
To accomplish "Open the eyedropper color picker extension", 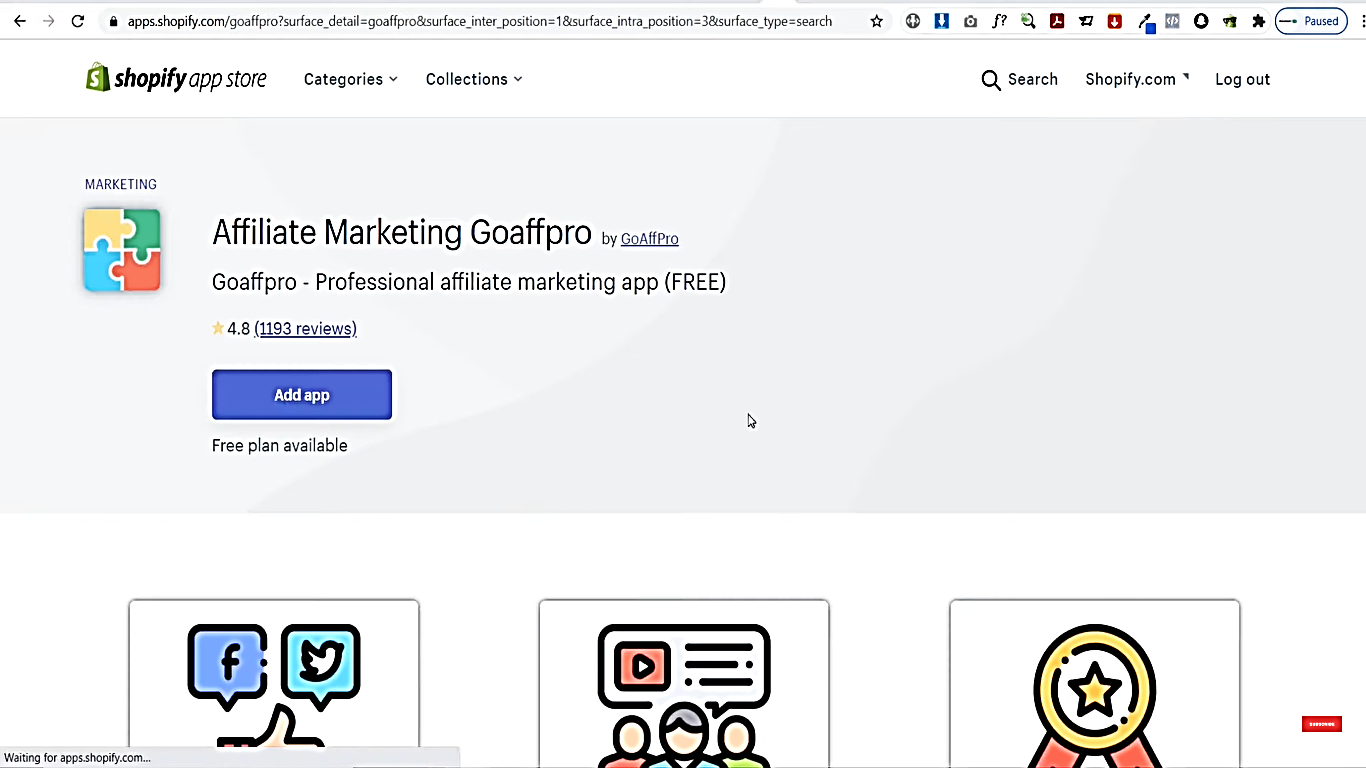I will (x=1146, y=22).
